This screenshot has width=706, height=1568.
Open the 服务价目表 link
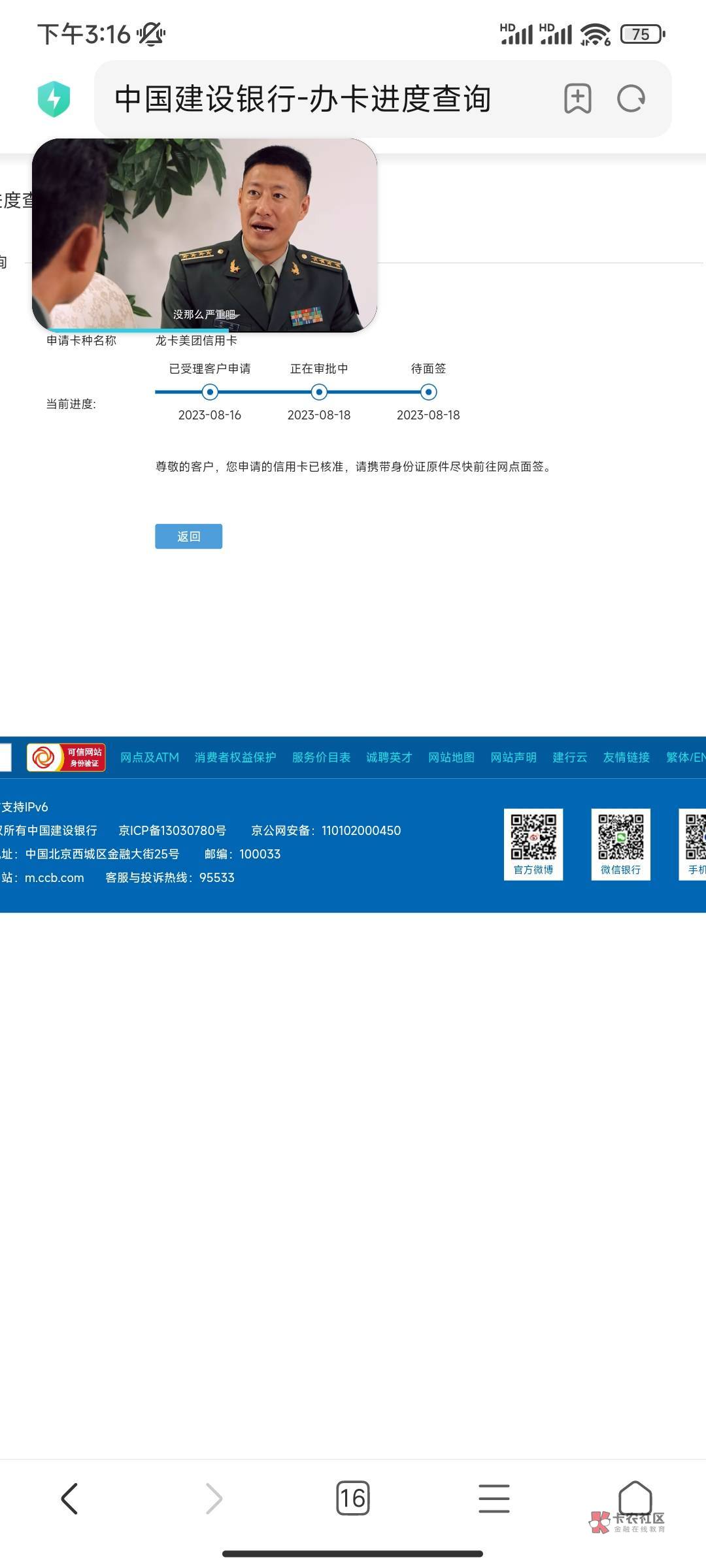click(x=321, y=757)
